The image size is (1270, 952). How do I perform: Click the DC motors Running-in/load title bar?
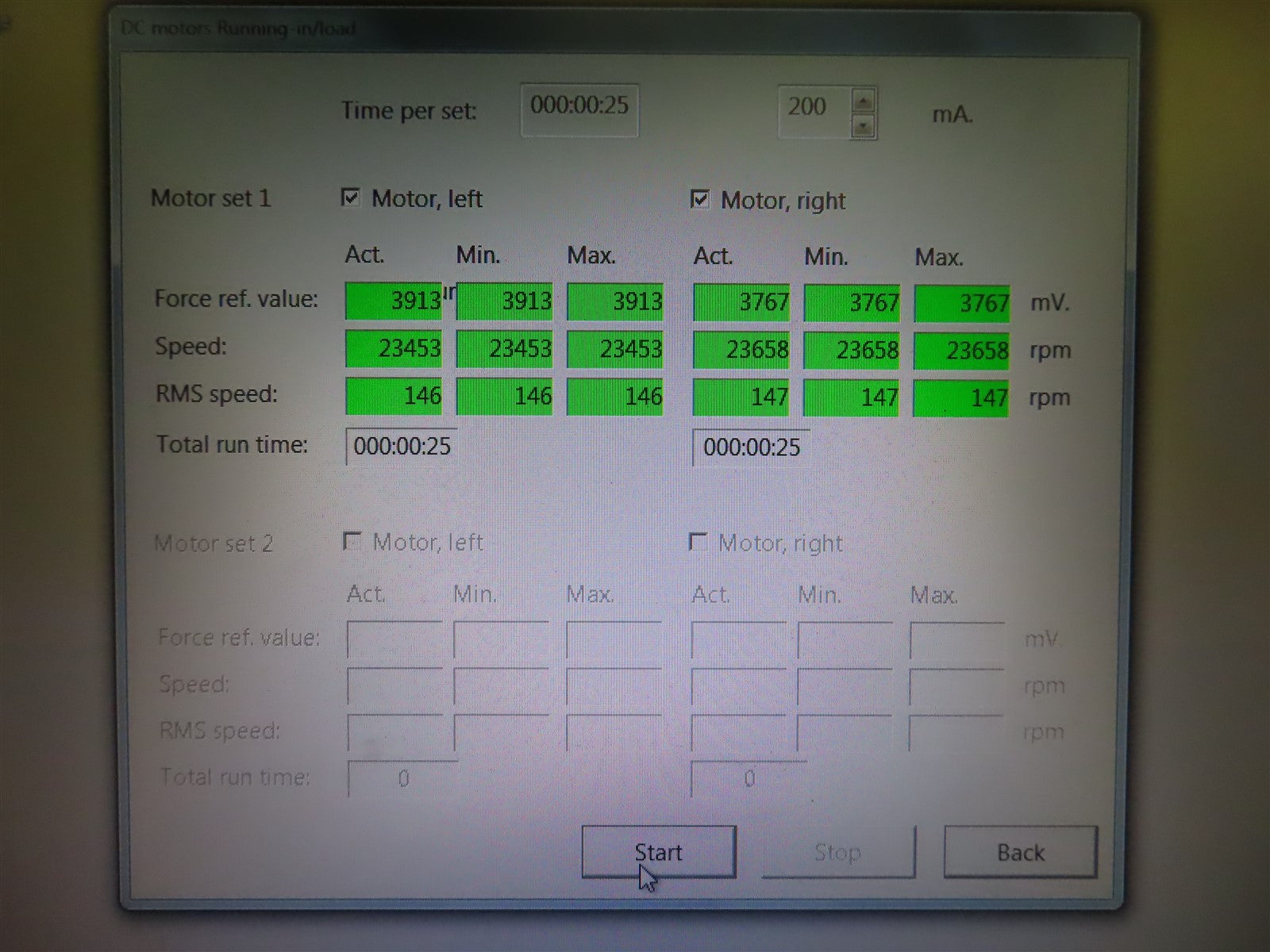[556, 30]
